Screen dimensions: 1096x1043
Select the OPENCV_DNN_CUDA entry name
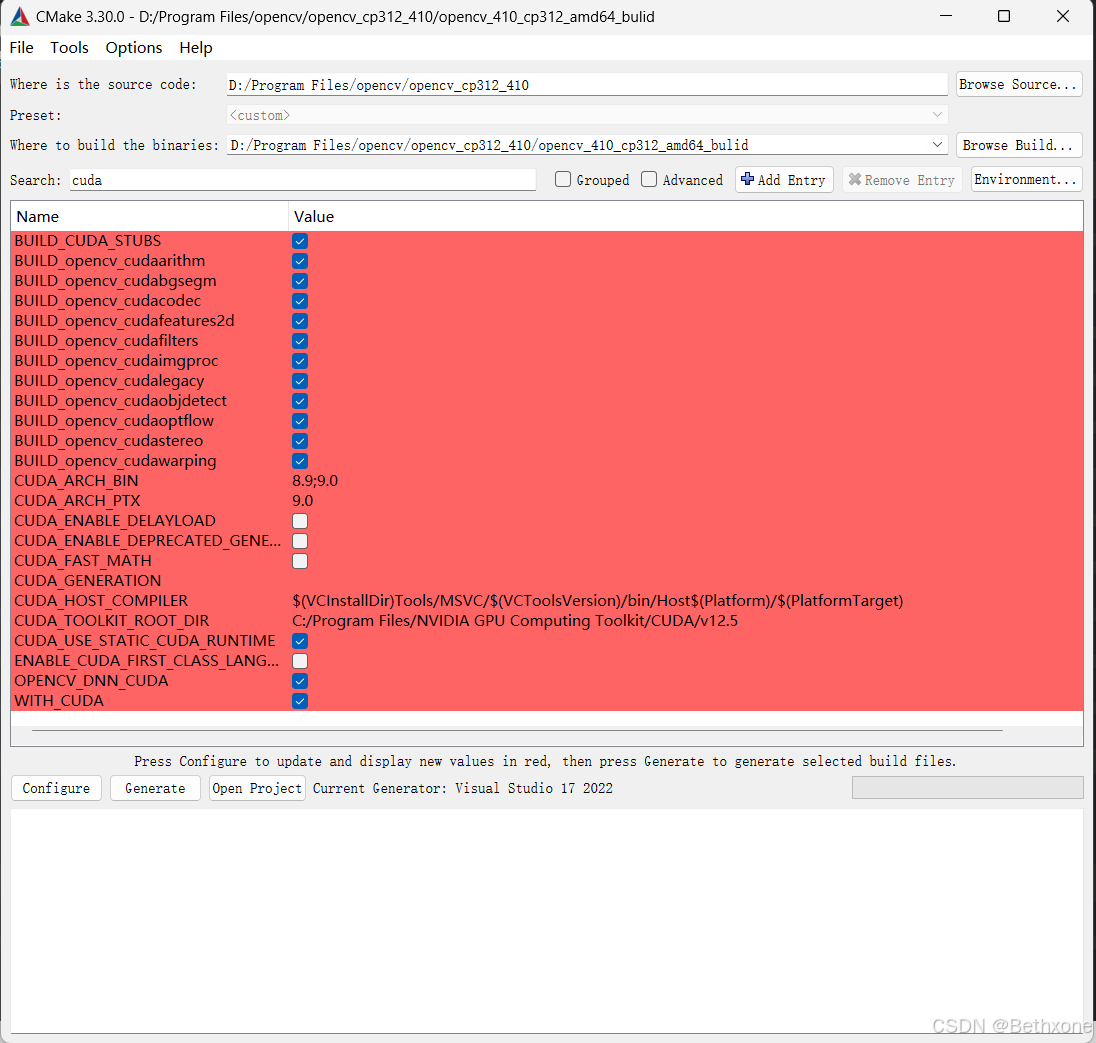pos(91,681)
